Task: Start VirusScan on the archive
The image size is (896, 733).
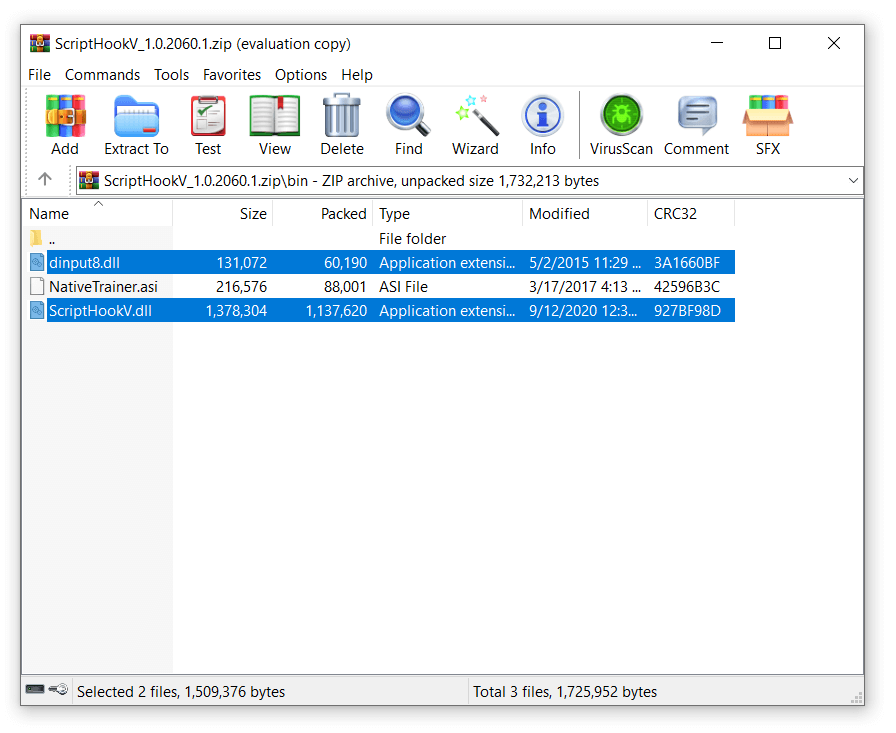Action: (x=621, y=117)
